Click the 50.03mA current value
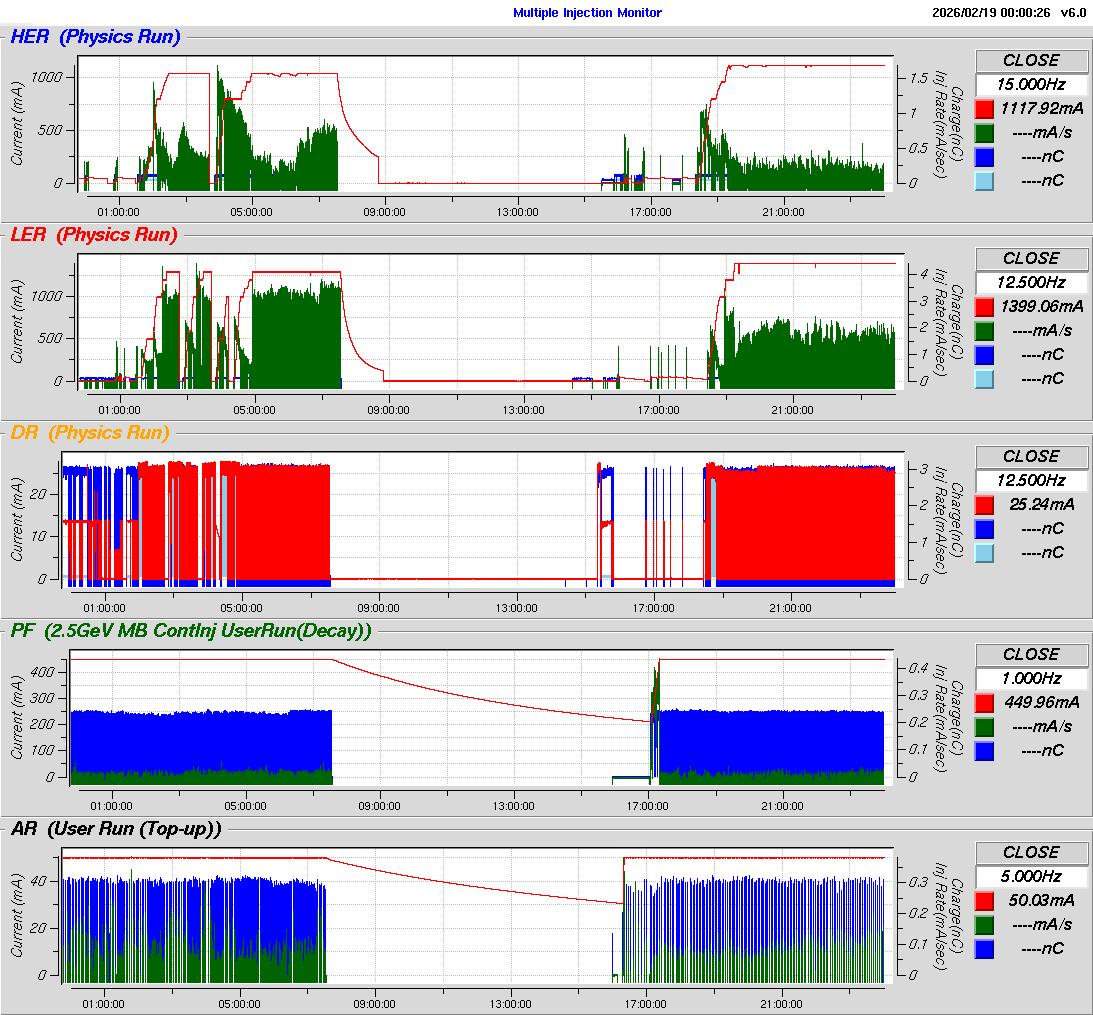The height and width of the screenshot is (1015, 1093). pos(1040,901)
